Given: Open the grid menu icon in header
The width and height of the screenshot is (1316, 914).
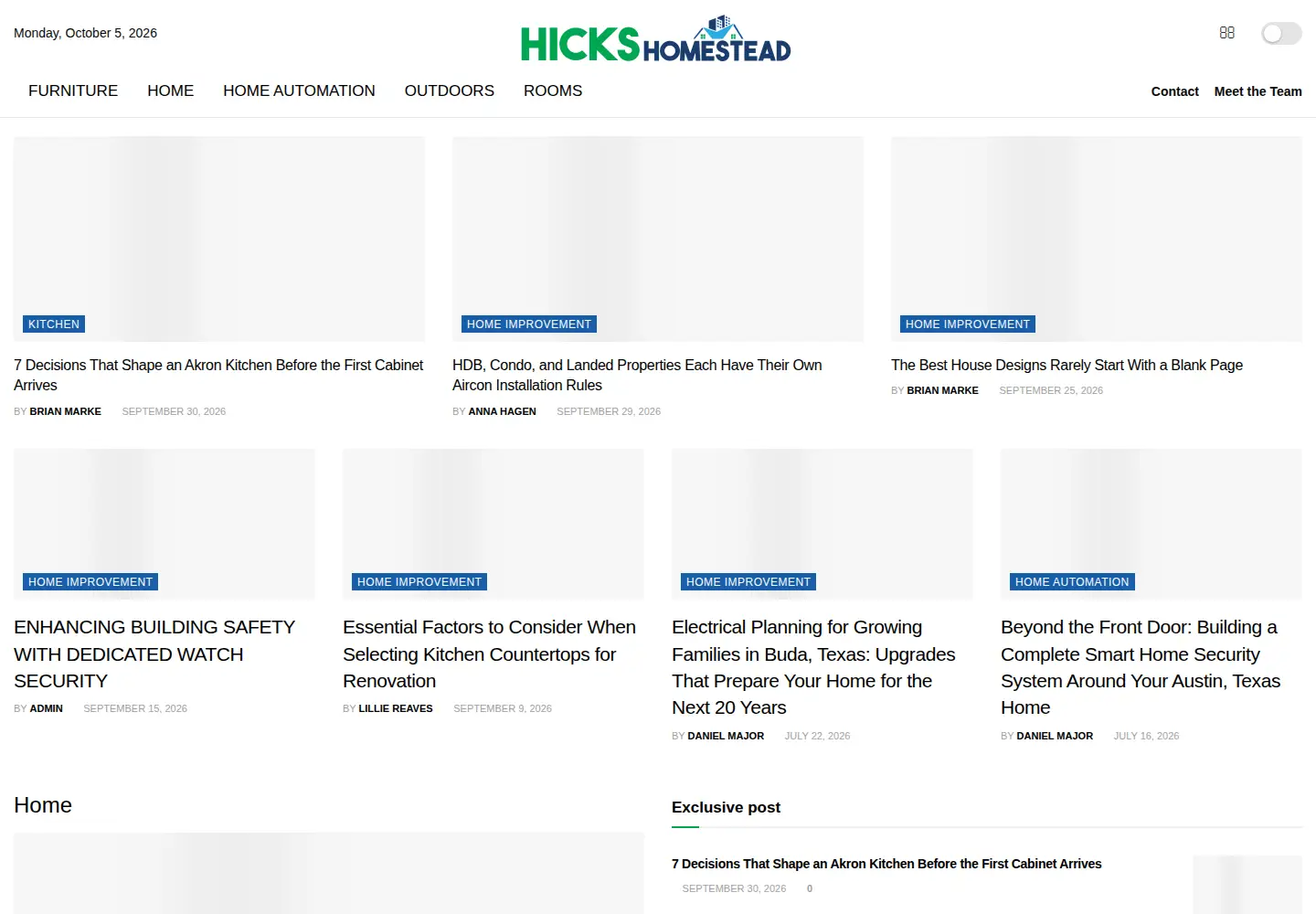Looking at the screenshot, I should pyautogui.click(x=1227, y=33).
